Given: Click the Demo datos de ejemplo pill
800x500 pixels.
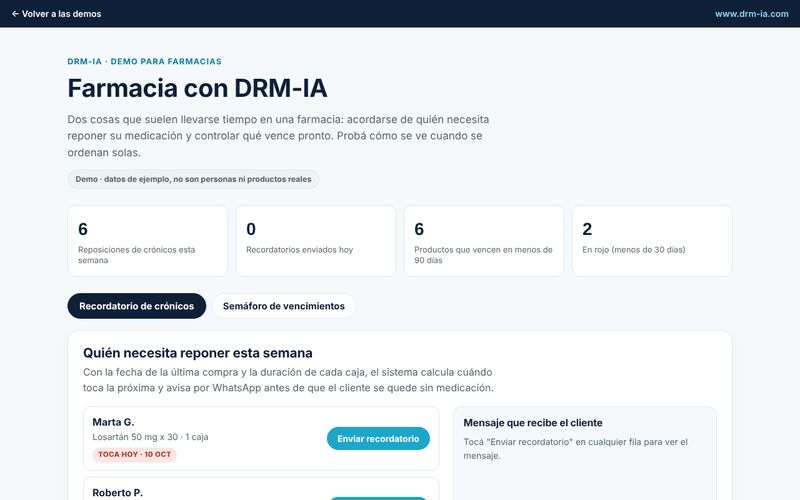Looking at the screenshot, I should 193,179.
